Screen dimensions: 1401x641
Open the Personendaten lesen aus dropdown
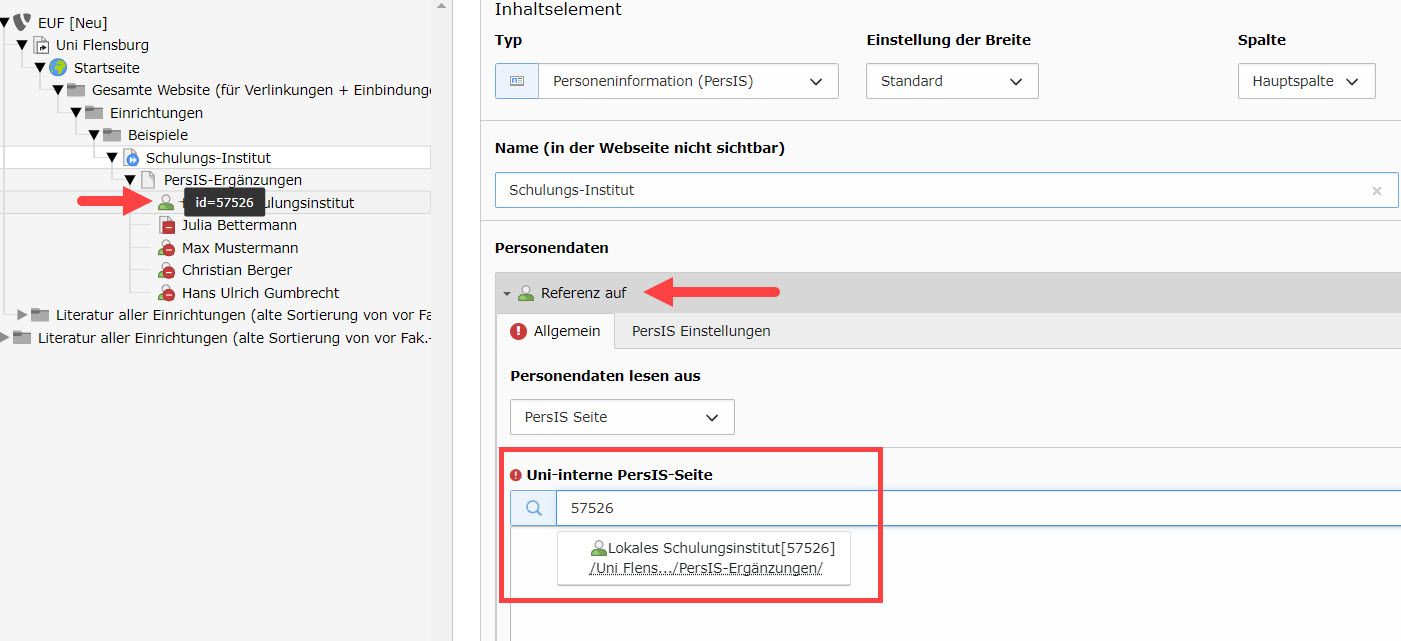pyautogui.click(x=621, y=417)
